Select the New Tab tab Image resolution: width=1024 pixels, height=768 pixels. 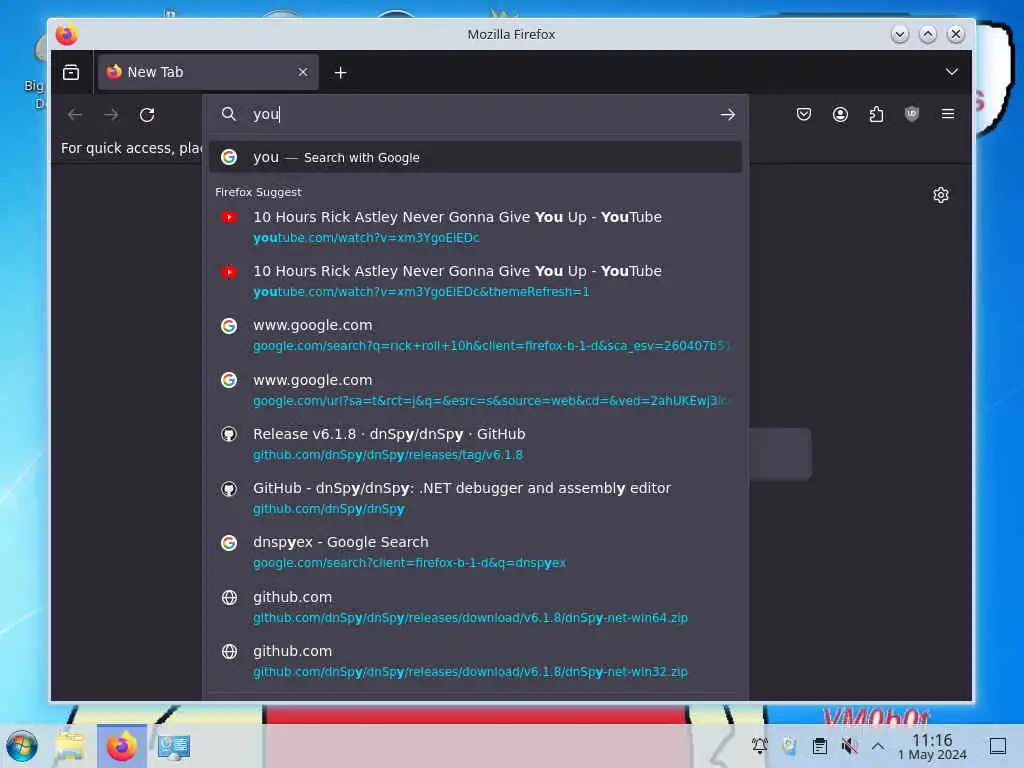click(x=208, y=72)
